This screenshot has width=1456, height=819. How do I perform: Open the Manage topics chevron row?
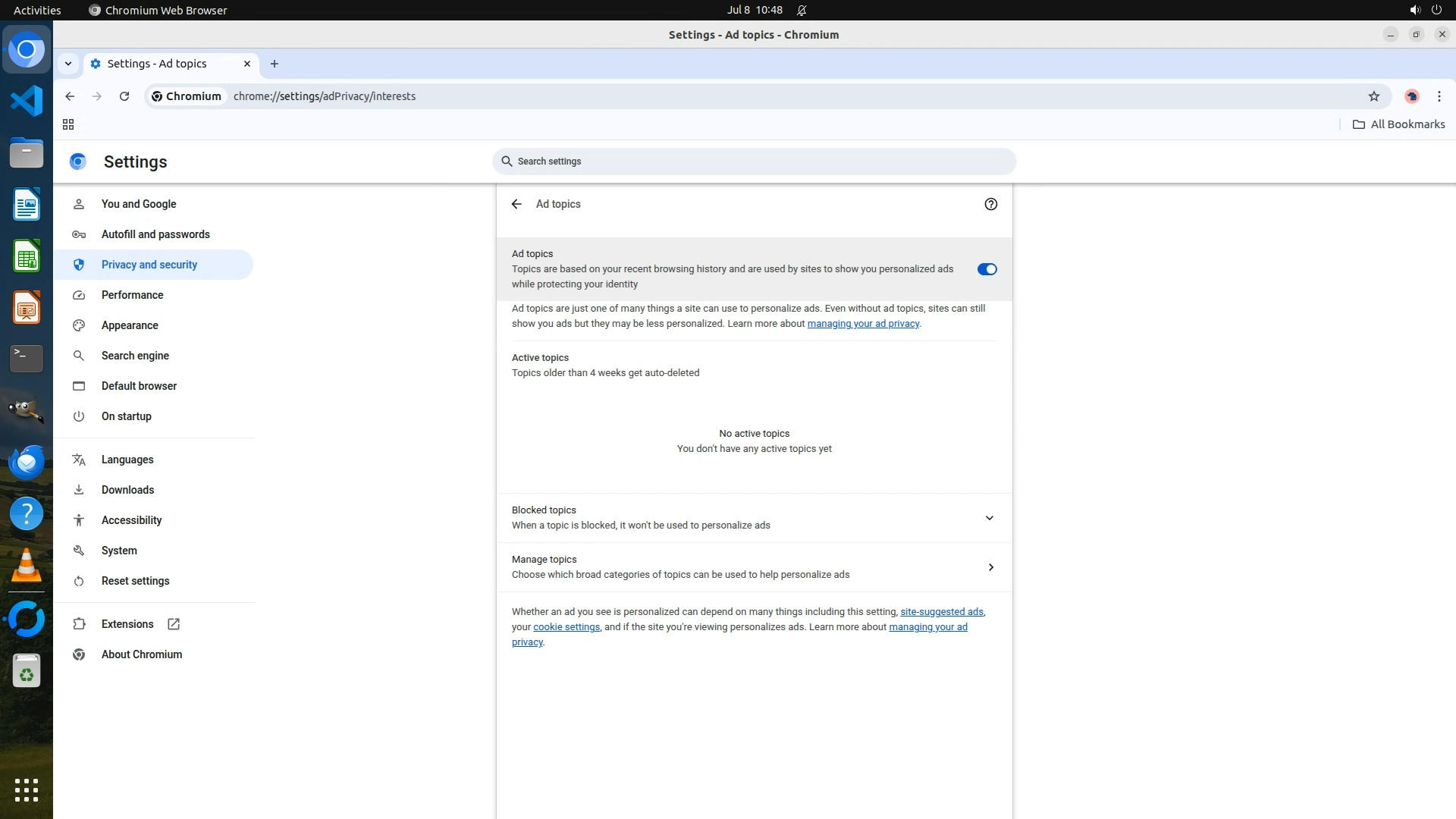pos(990,567)
